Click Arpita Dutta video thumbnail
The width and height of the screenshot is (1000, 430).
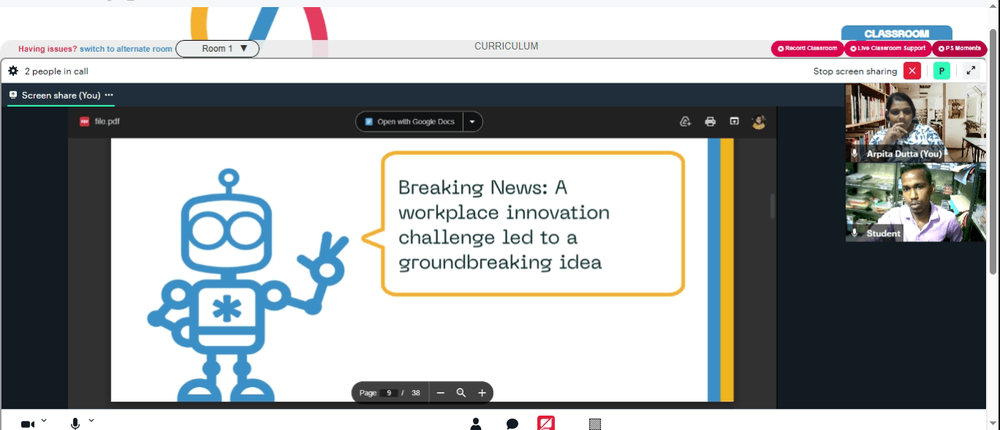916,122
